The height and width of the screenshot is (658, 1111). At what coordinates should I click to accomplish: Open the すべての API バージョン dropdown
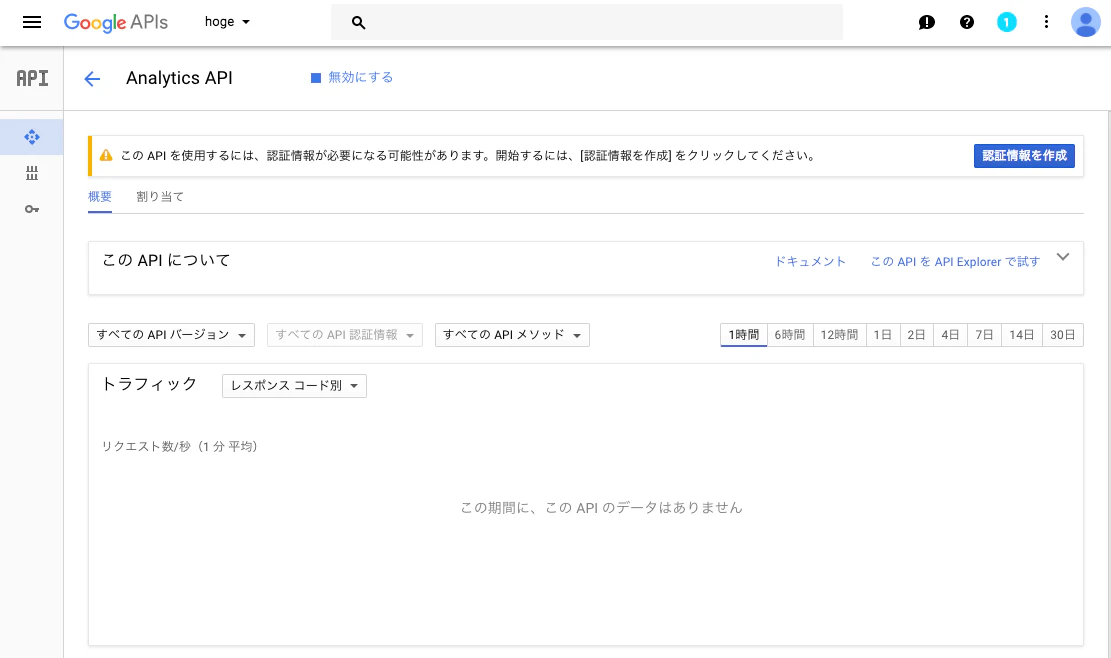(171, 335)
